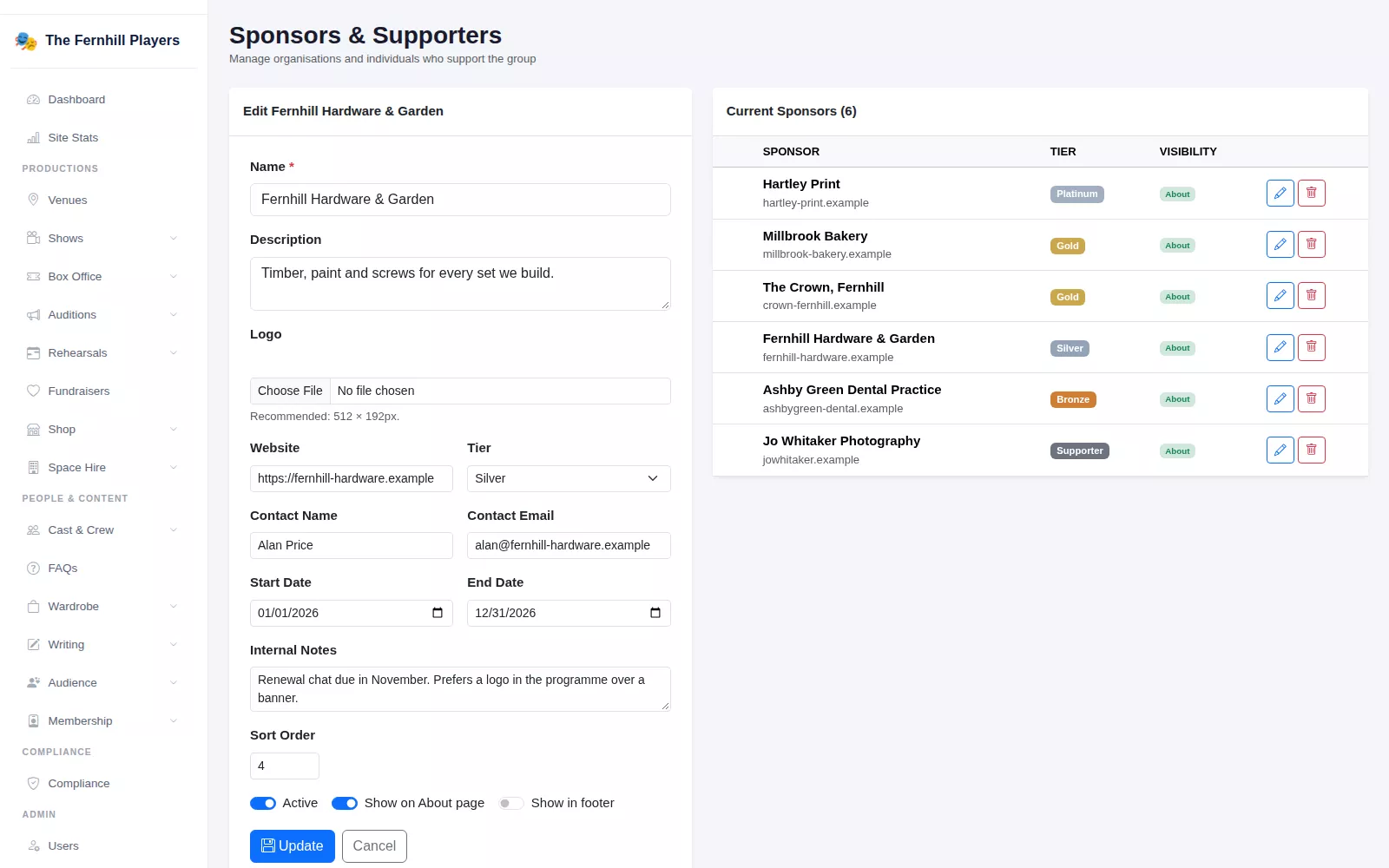Expand the Cast & Crew menu
The image size is (1389, 868).
coord(104,529)
